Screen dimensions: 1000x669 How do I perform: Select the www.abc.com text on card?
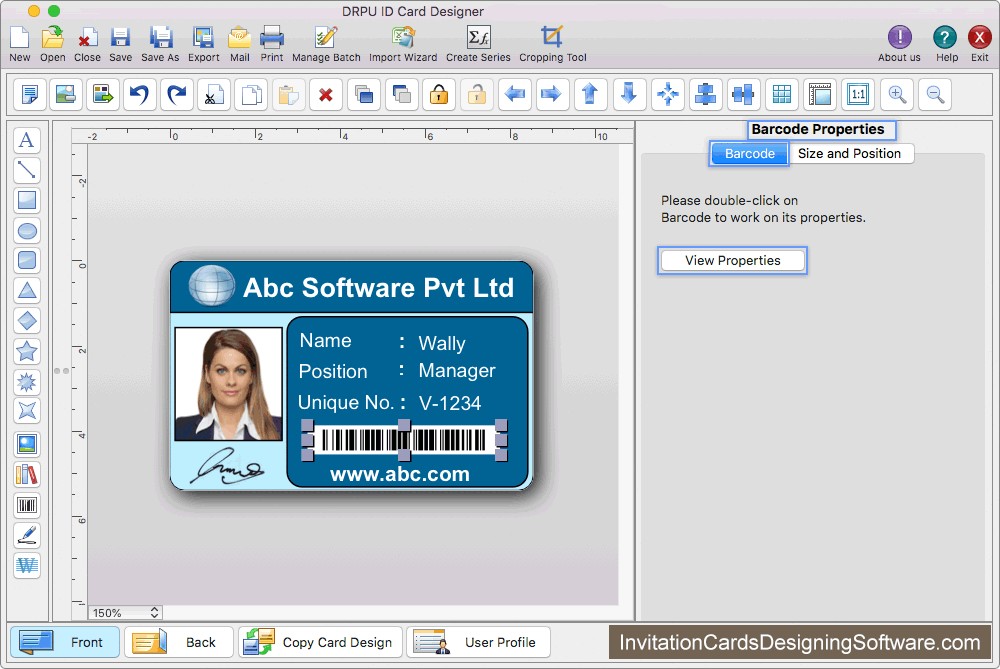coord(400,474)
